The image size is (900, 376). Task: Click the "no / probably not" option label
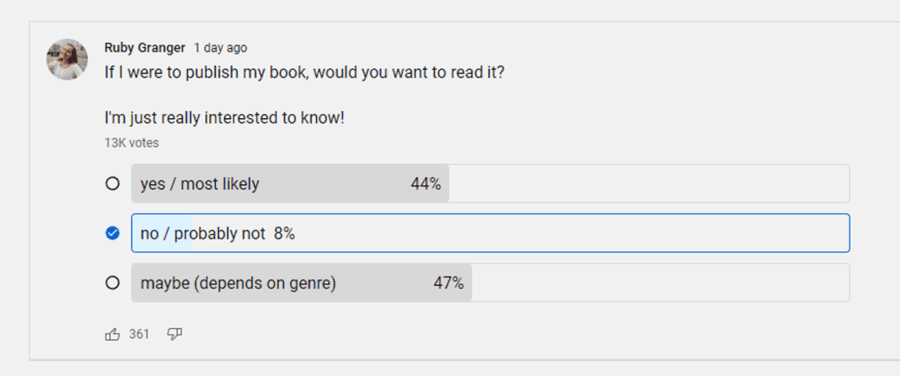(x=203, y=234)
